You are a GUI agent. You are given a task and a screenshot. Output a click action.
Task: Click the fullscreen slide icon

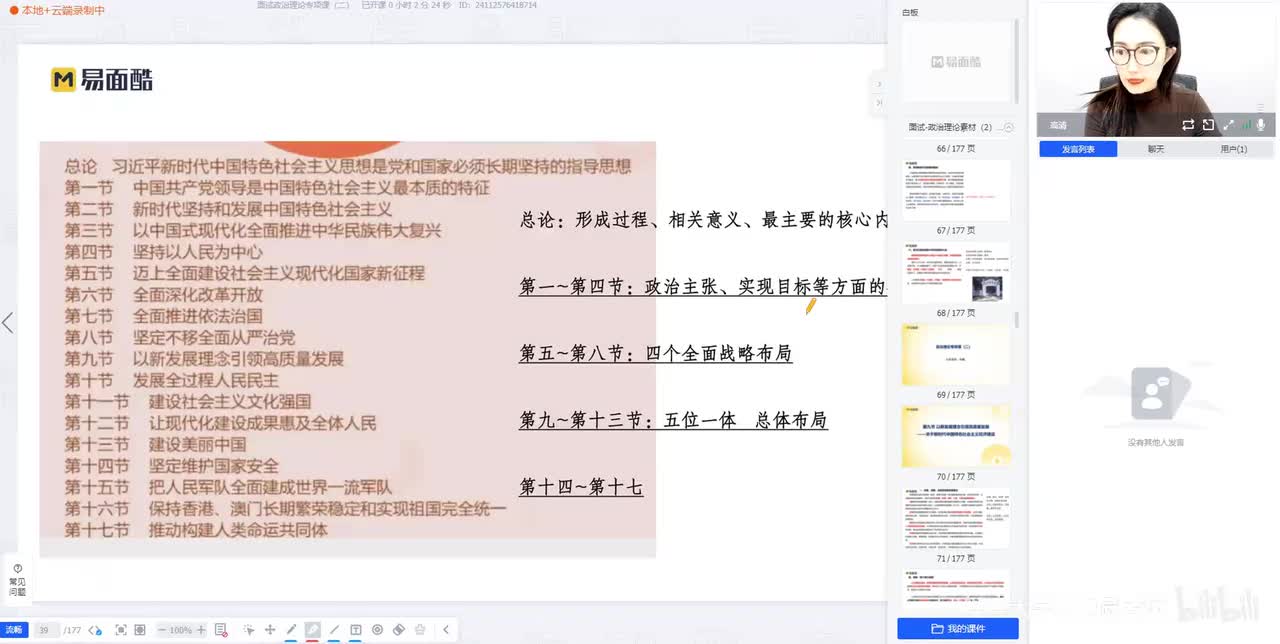[x=140, y=630]
